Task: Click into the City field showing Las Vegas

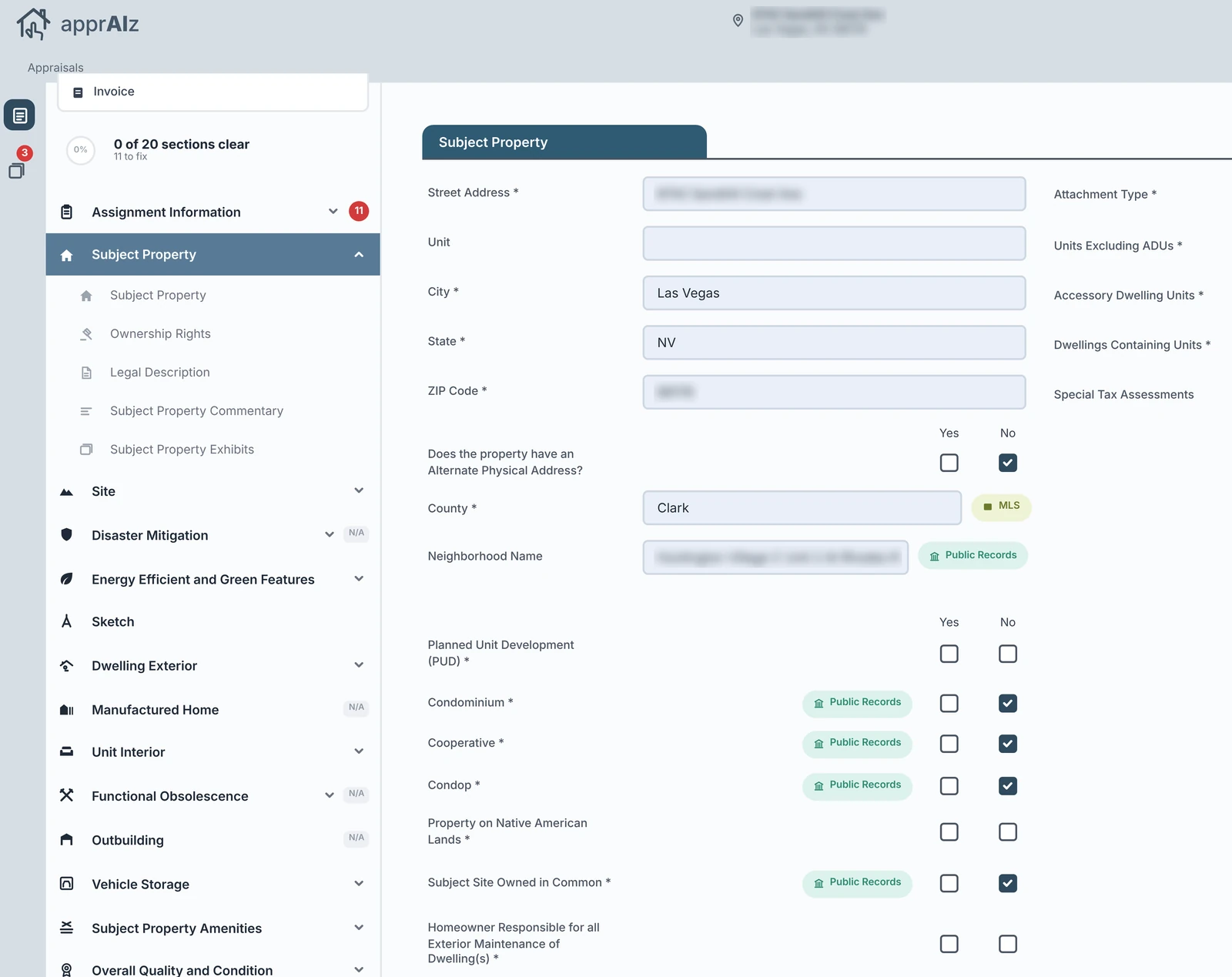Action: [x=834, y=293]
